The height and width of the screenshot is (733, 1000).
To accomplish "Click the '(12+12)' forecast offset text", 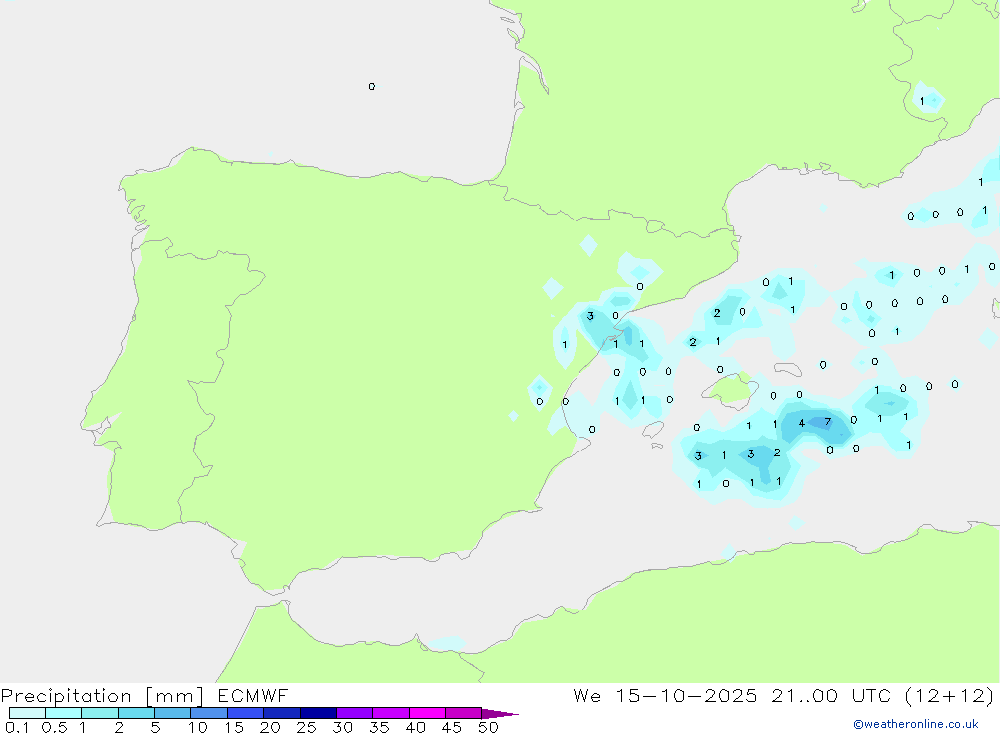I will 949,695.
